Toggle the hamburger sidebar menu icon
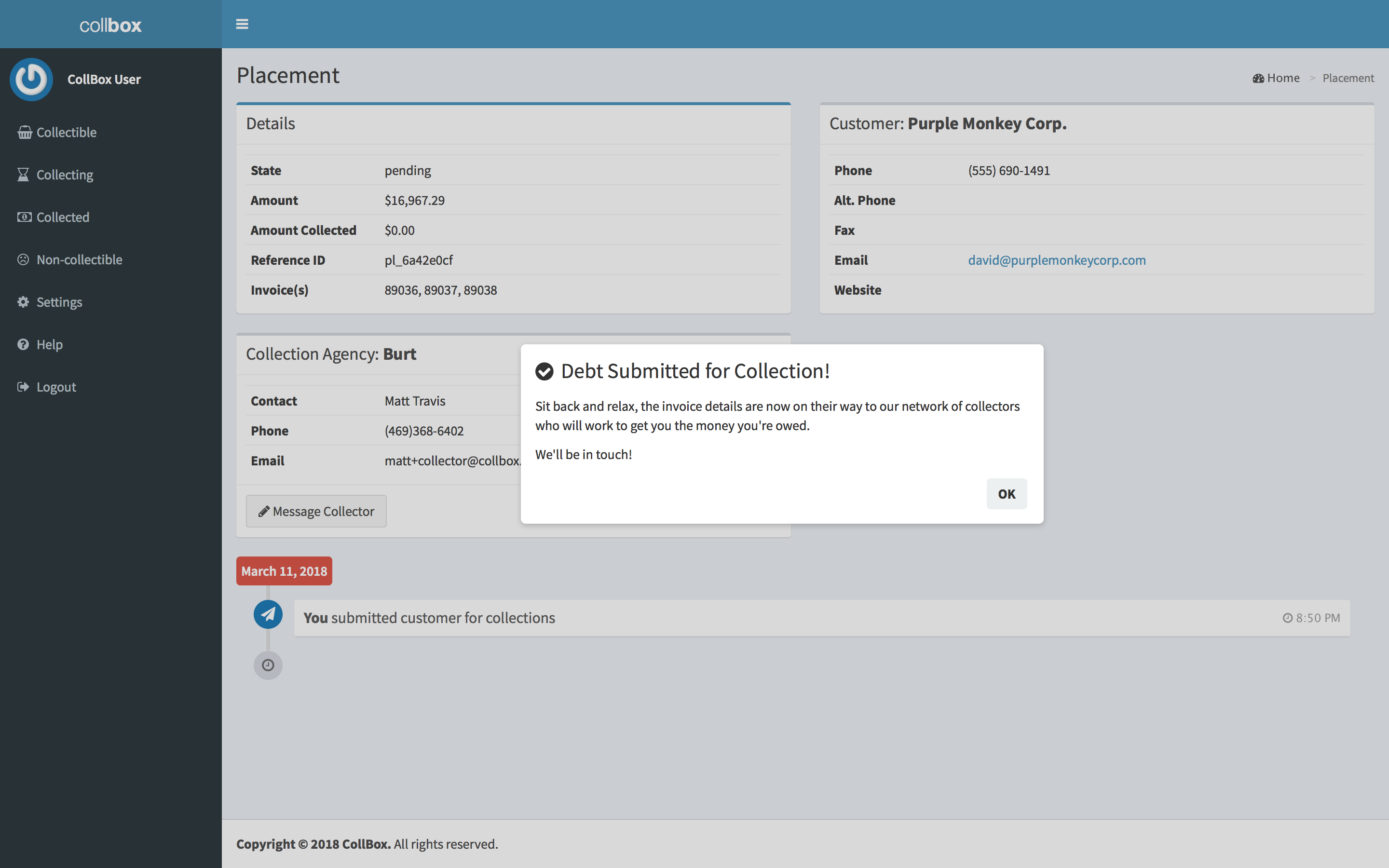Image resolution: width=1389 pixels, height=868 pixels. tap(242, 24)
